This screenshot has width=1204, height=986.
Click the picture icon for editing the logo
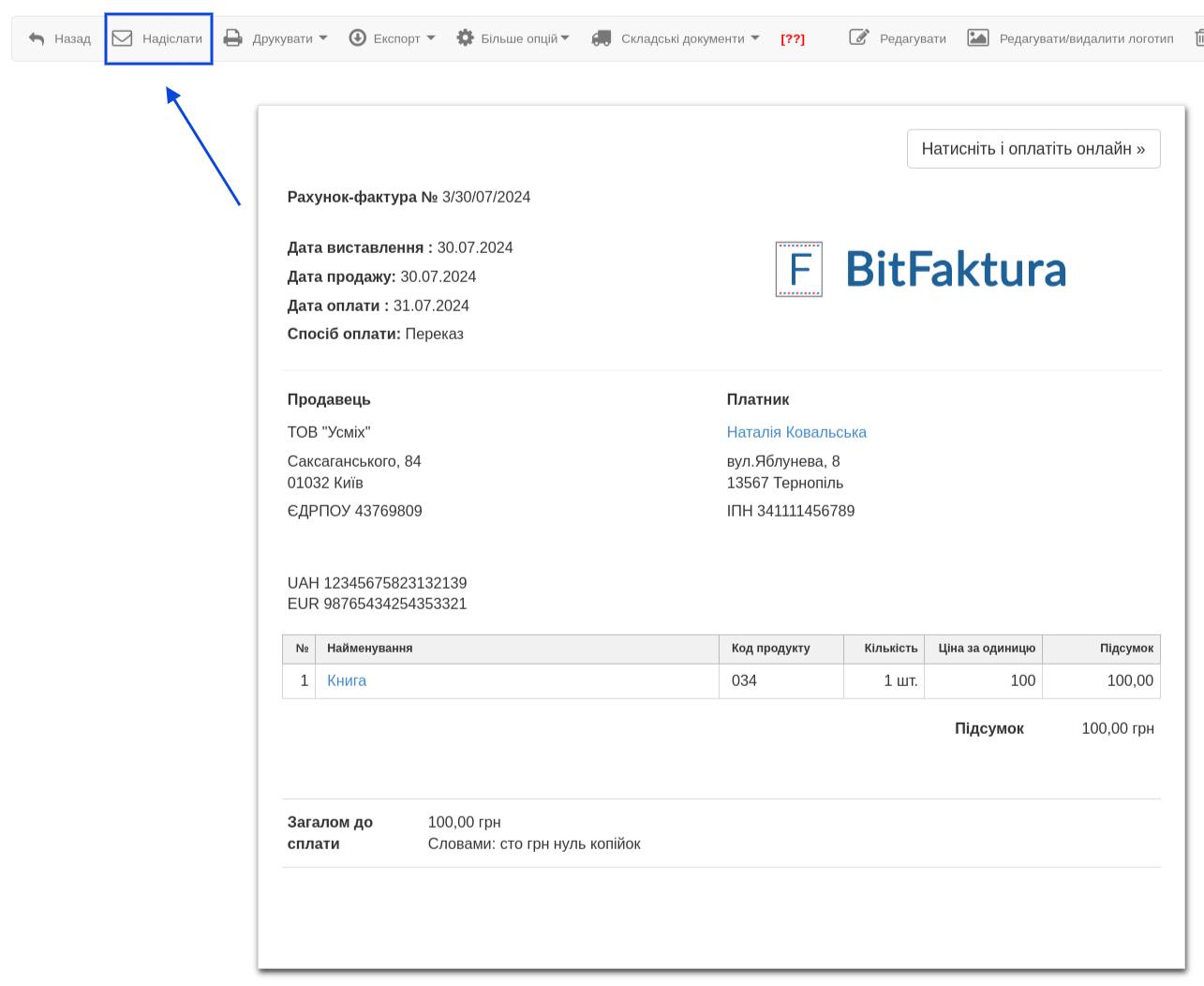coord(977,38)
